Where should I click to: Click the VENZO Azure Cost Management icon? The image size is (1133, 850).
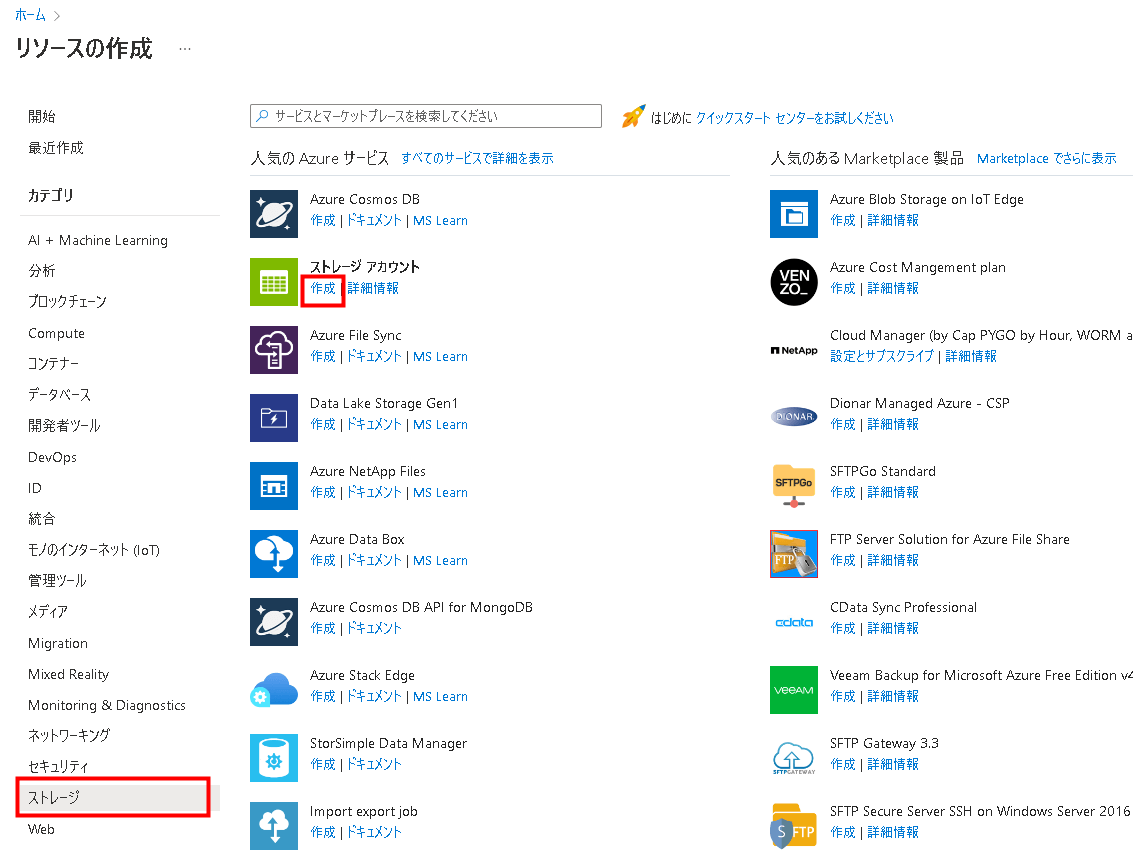(x=793, y=282)
